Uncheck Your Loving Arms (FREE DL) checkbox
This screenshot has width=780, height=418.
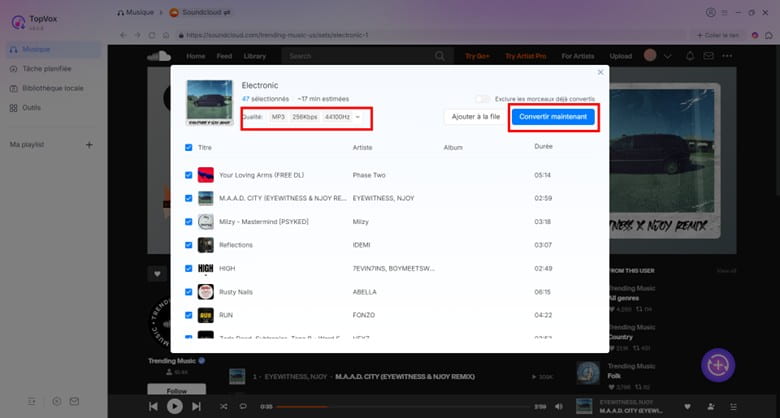tap(189, 175)
